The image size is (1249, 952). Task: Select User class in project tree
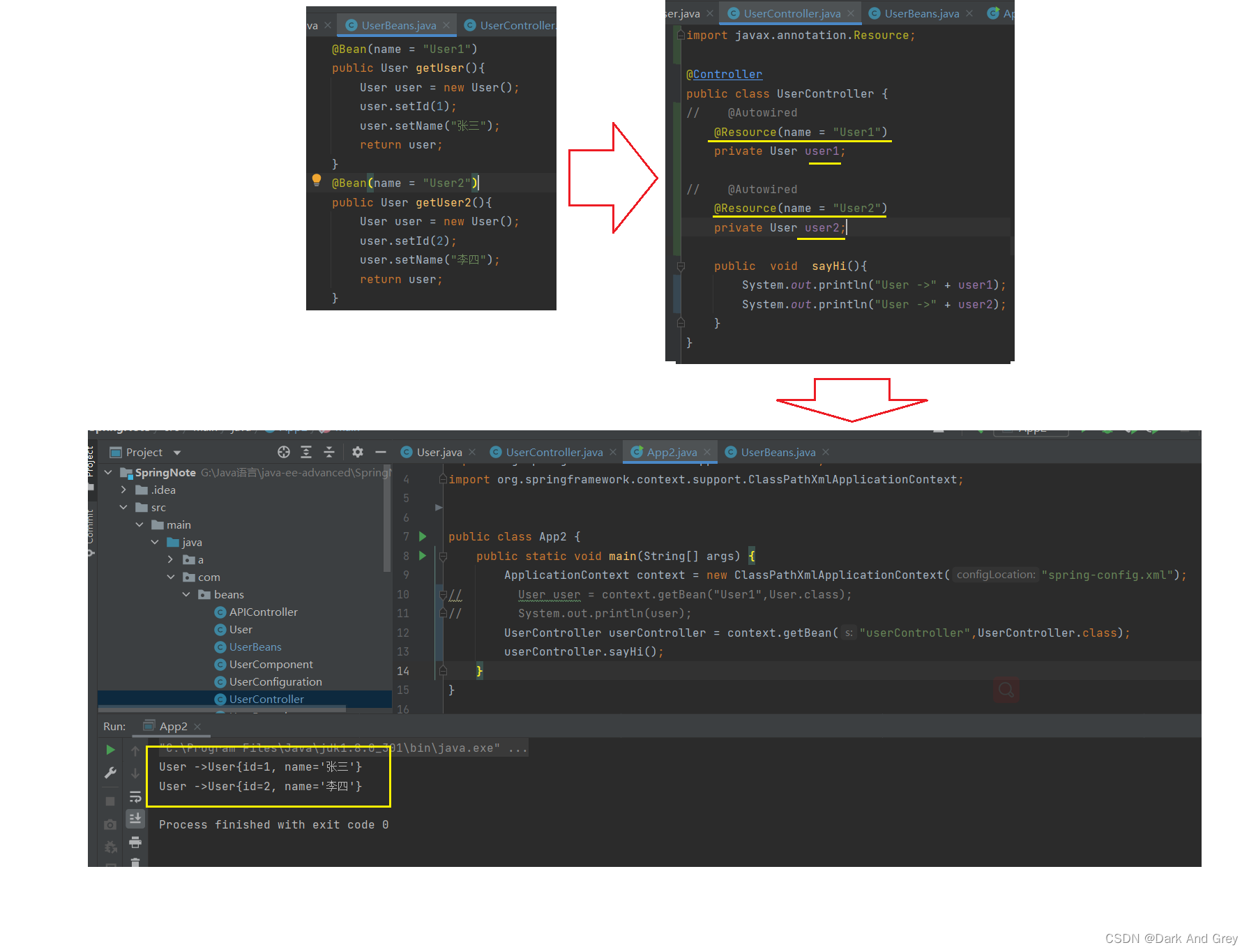tap(241, 629)
